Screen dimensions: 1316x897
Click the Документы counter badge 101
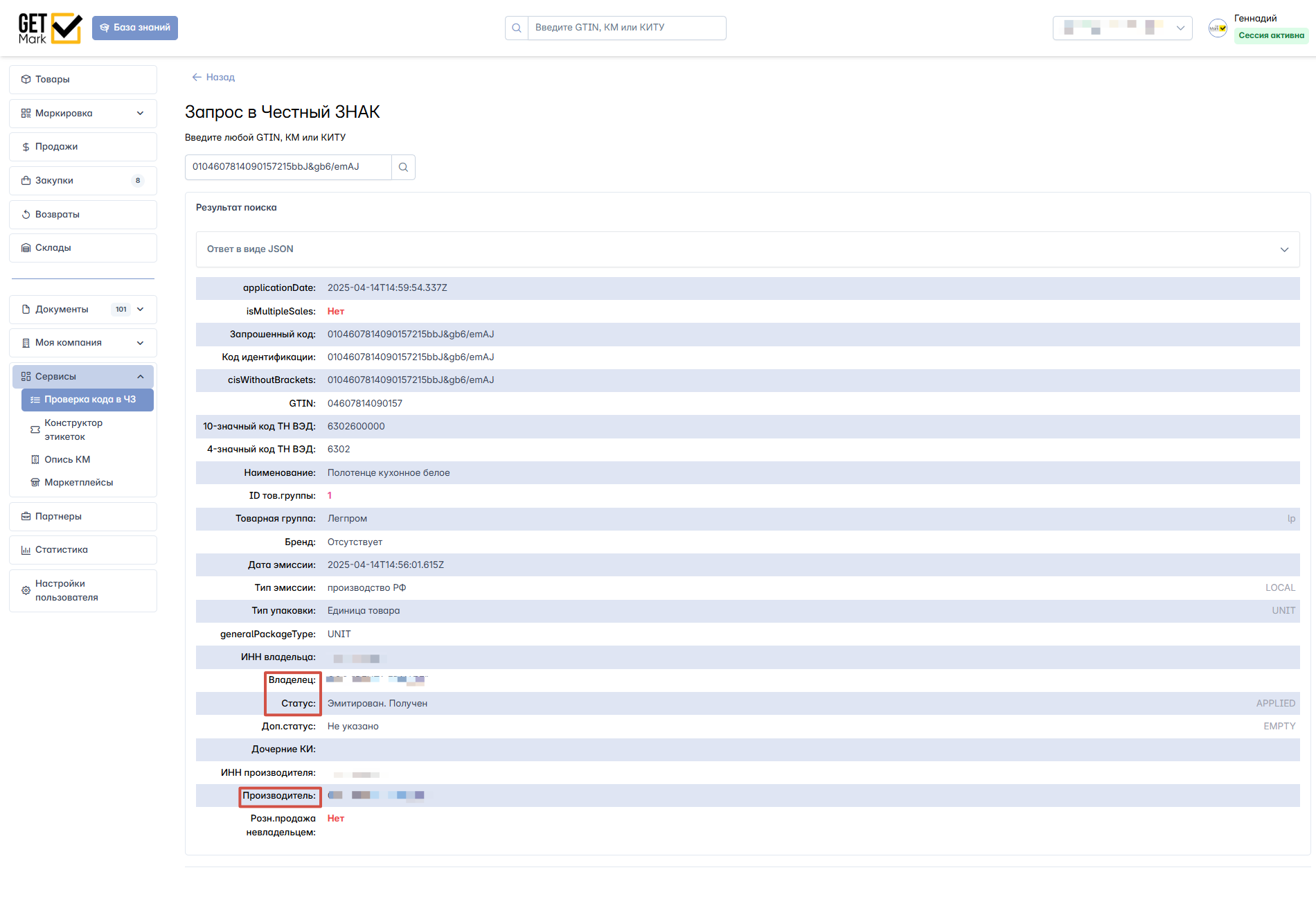pyautogui.click(x=121, y=310)
